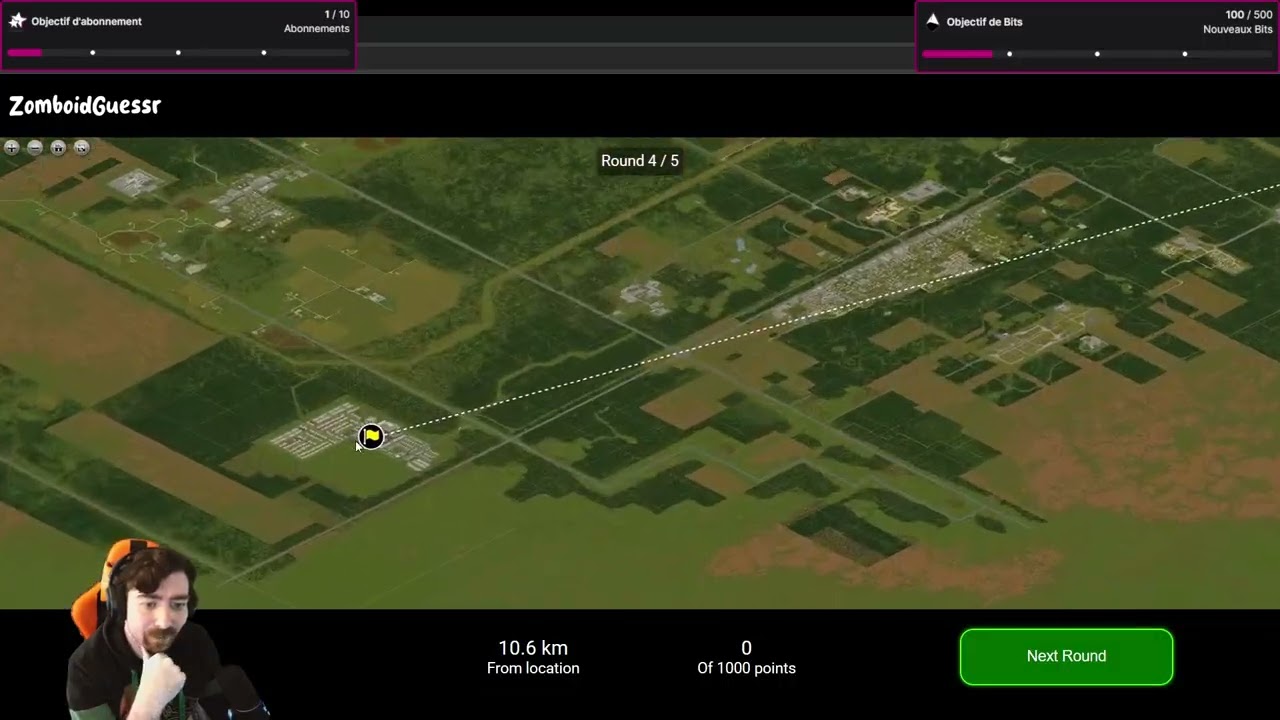
Task: Click the '100 / 500' Bits count
Action: pos(1249,15)
